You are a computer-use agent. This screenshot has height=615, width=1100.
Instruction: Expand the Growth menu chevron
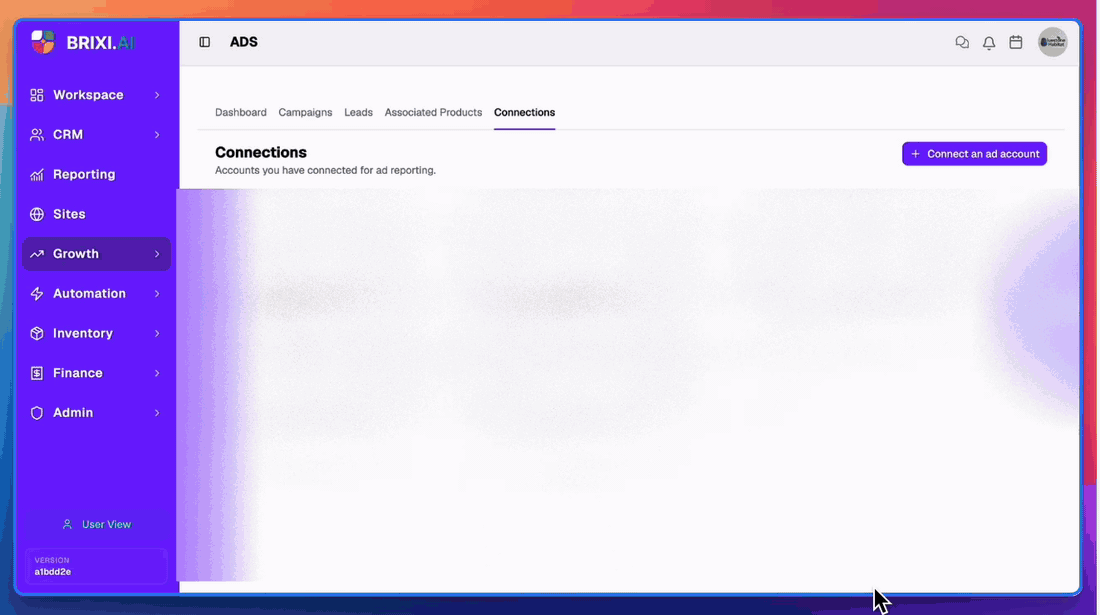pos(157,254)
